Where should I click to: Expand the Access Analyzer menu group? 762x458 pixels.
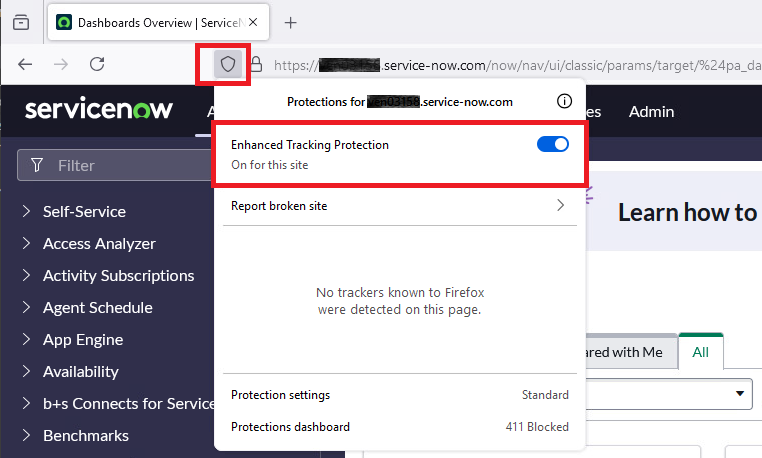click(x=99, y=244)
